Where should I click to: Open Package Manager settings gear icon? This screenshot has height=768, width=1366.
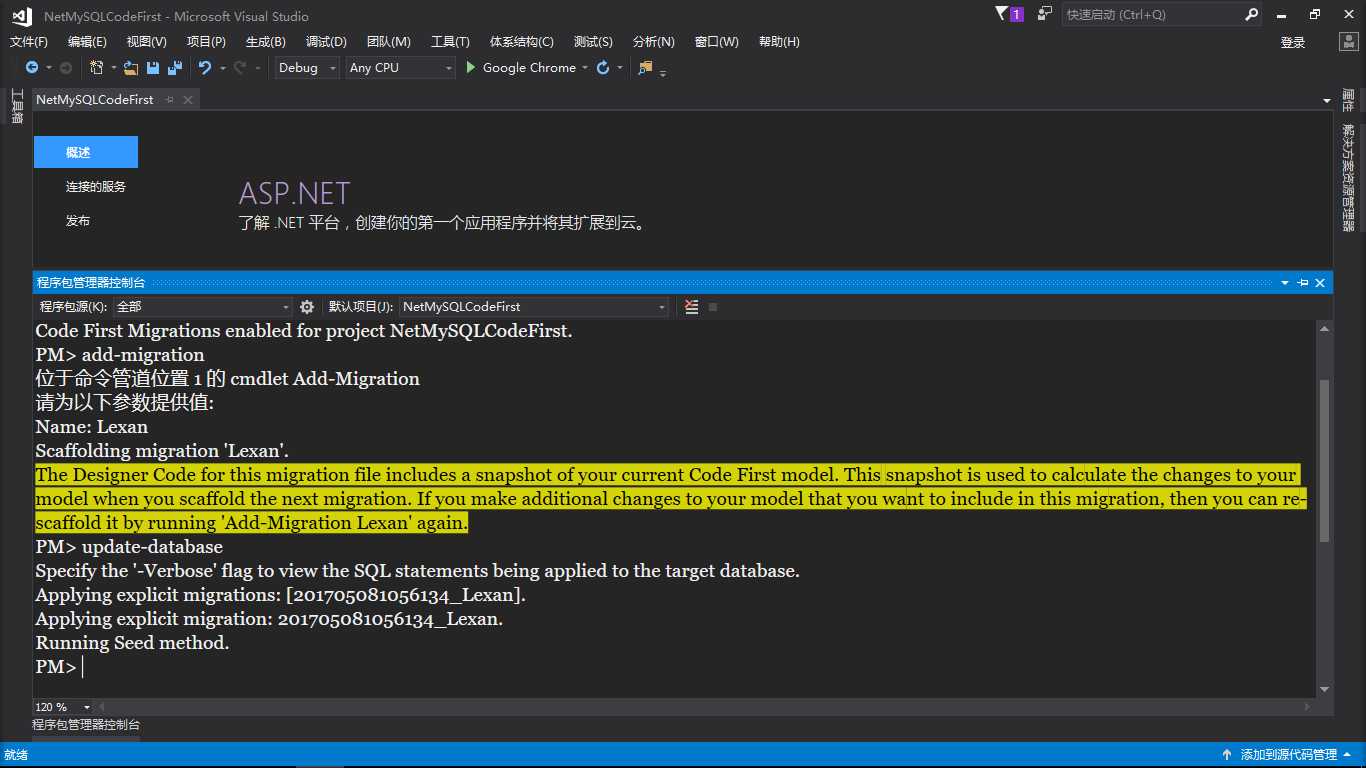point(307,307)
